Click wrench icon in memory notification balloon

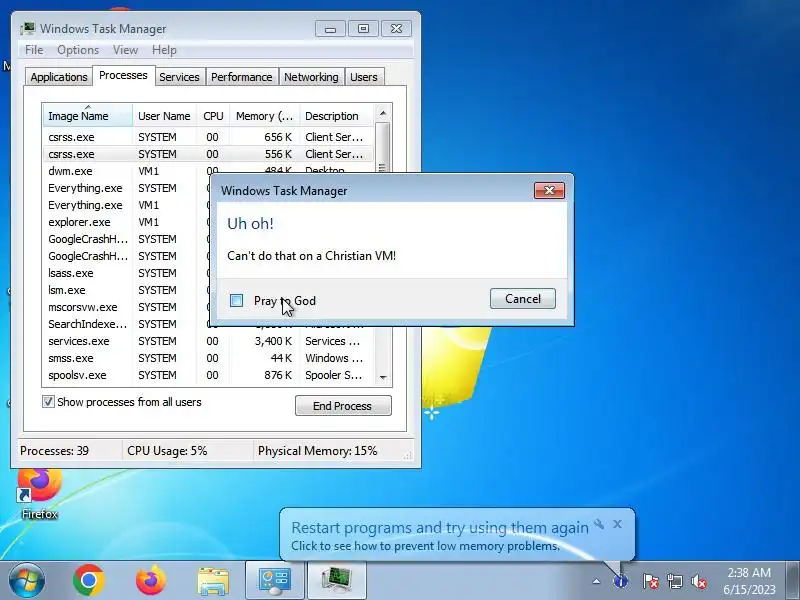(599, 524)
